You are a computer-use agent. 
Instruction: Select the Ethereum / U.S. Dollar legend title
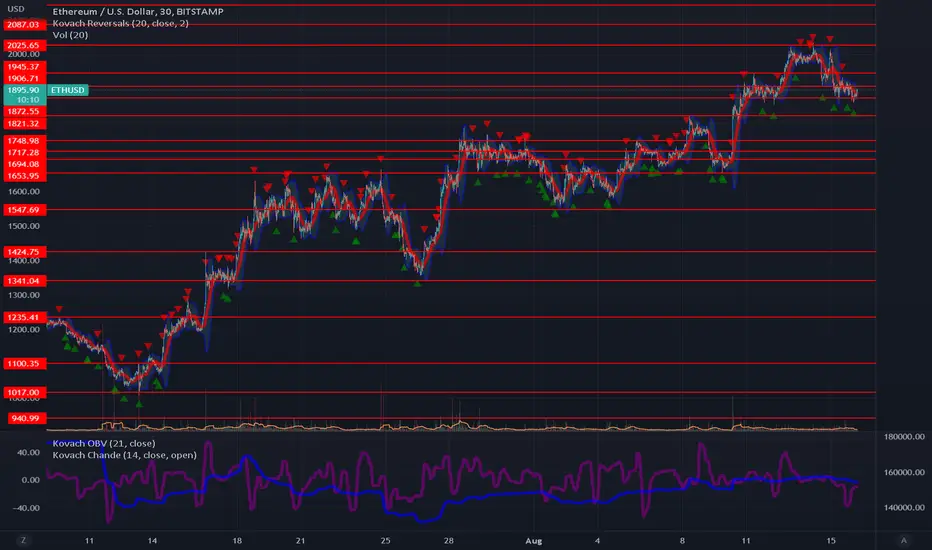coord(138,11)
